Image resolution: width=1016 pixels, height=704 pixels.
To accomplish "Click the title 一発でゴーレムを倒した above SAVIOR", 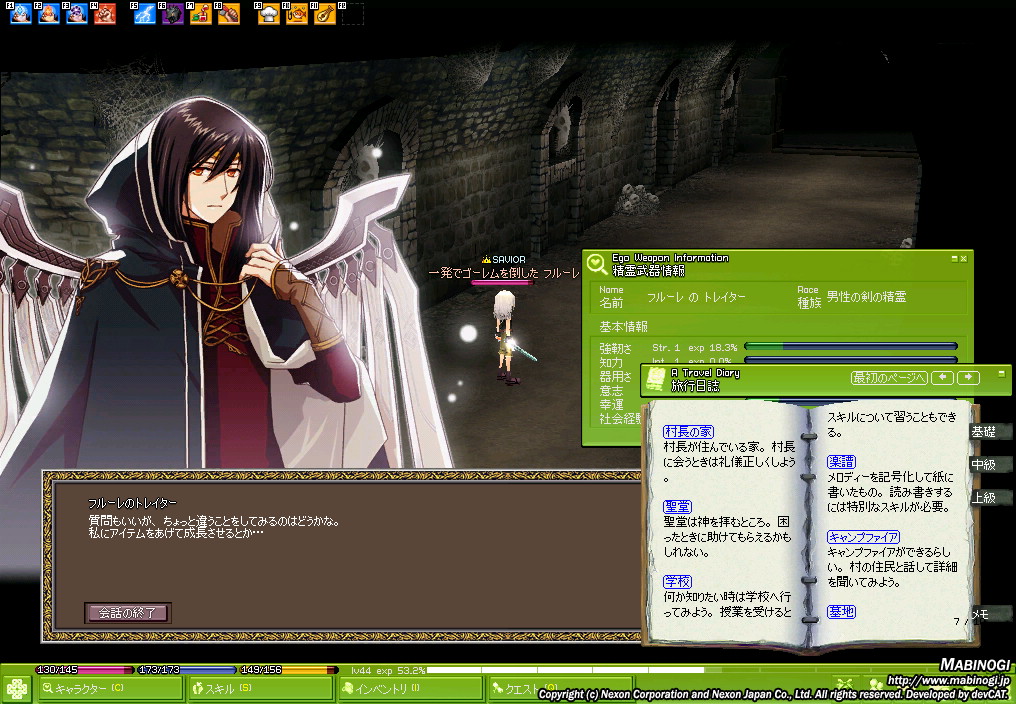I will [483, 273].
